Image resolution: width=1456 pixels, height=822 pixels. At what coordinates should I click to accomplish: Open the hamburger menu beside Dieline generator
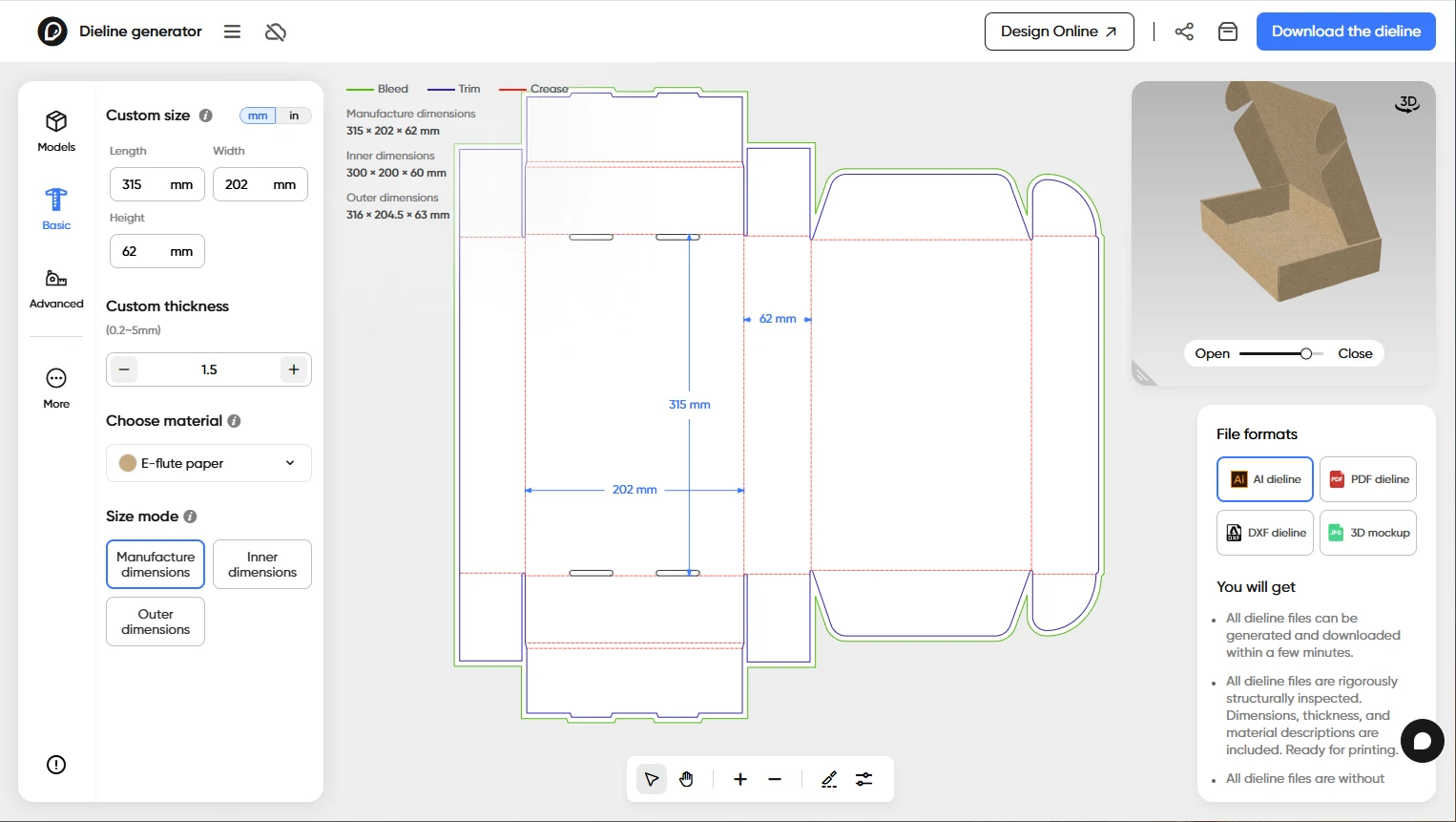[x=232, y=32]
